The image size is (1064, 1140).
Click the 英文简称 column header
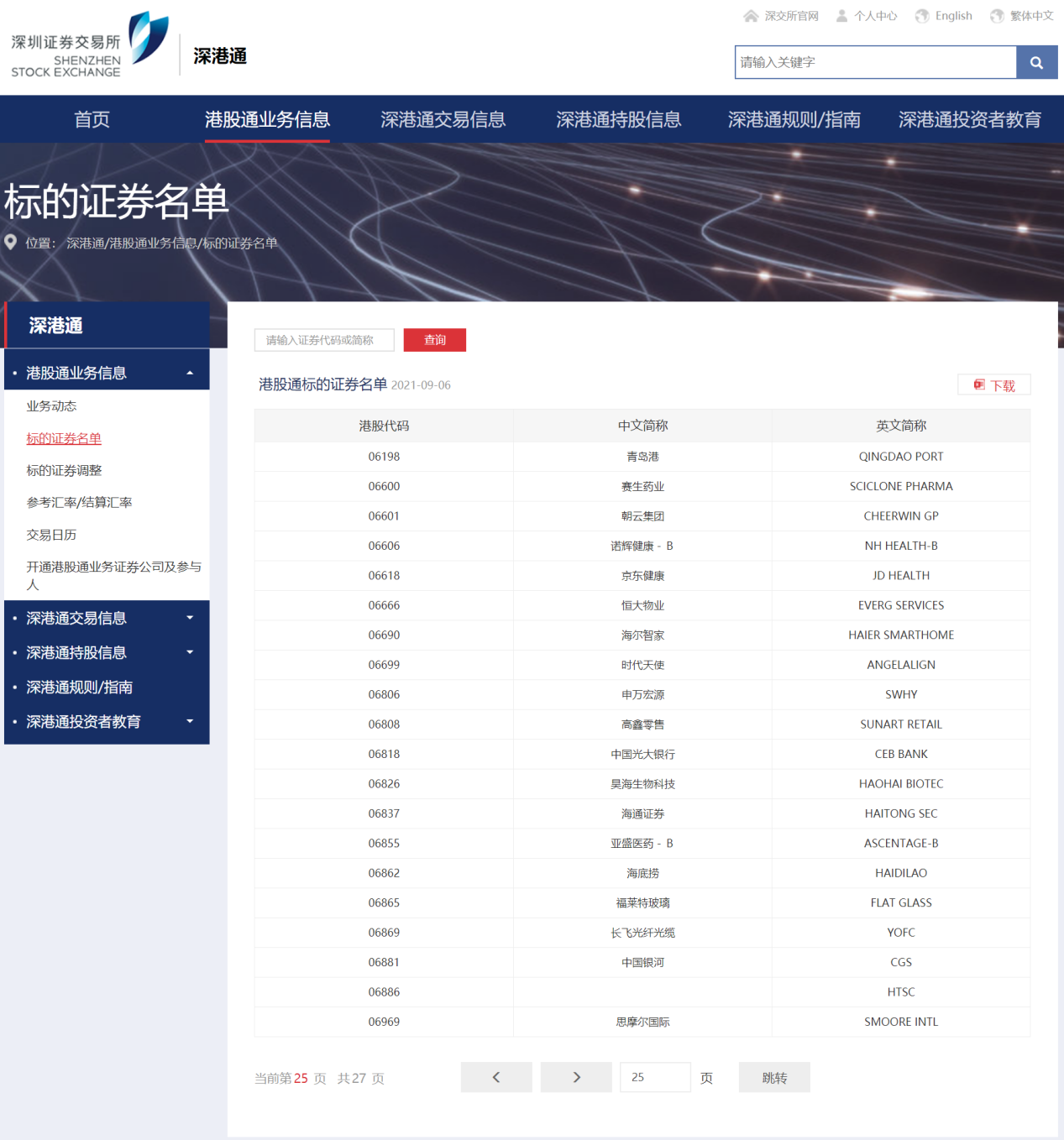901,426
